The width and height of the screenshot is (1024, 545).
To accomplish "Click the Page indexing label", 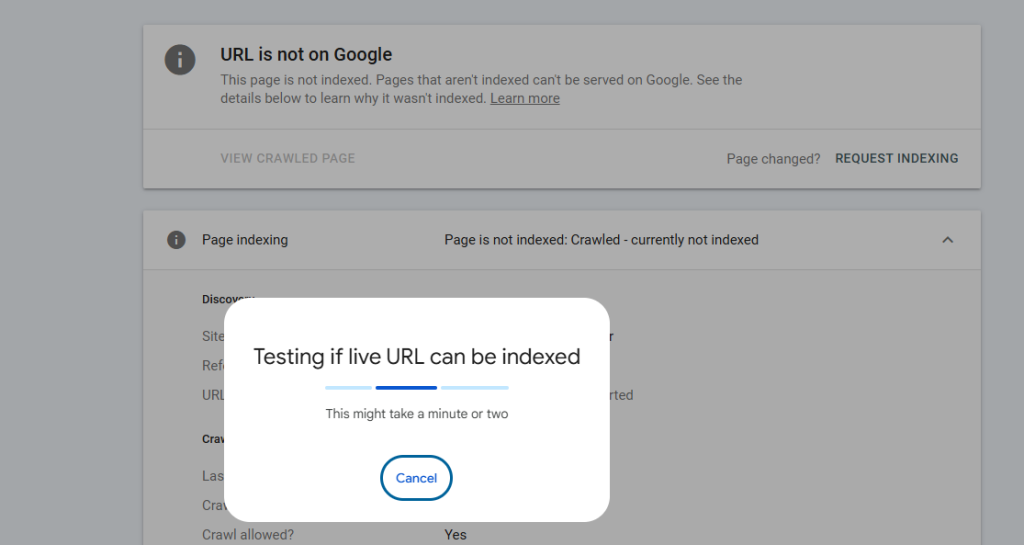I will (x=245, y=240).
